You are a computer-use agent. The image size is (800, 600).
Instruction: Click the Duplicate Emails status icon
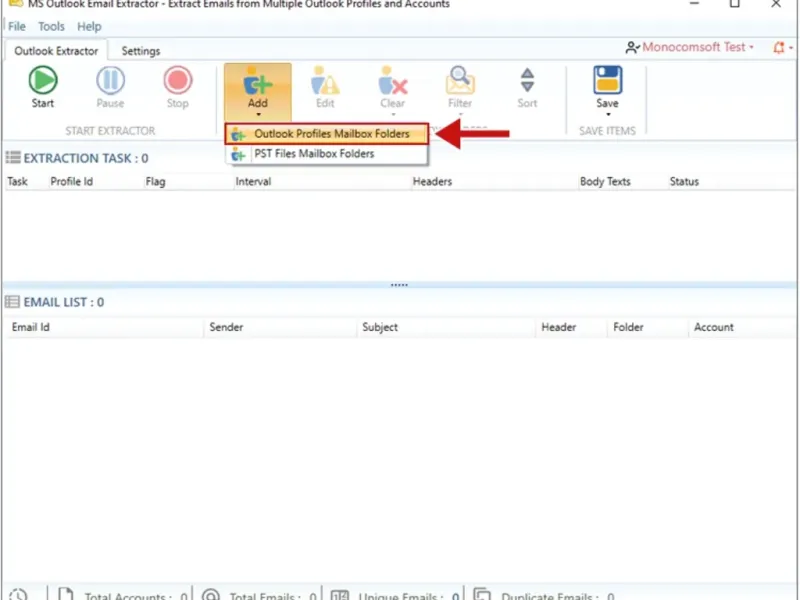(482, 594)
